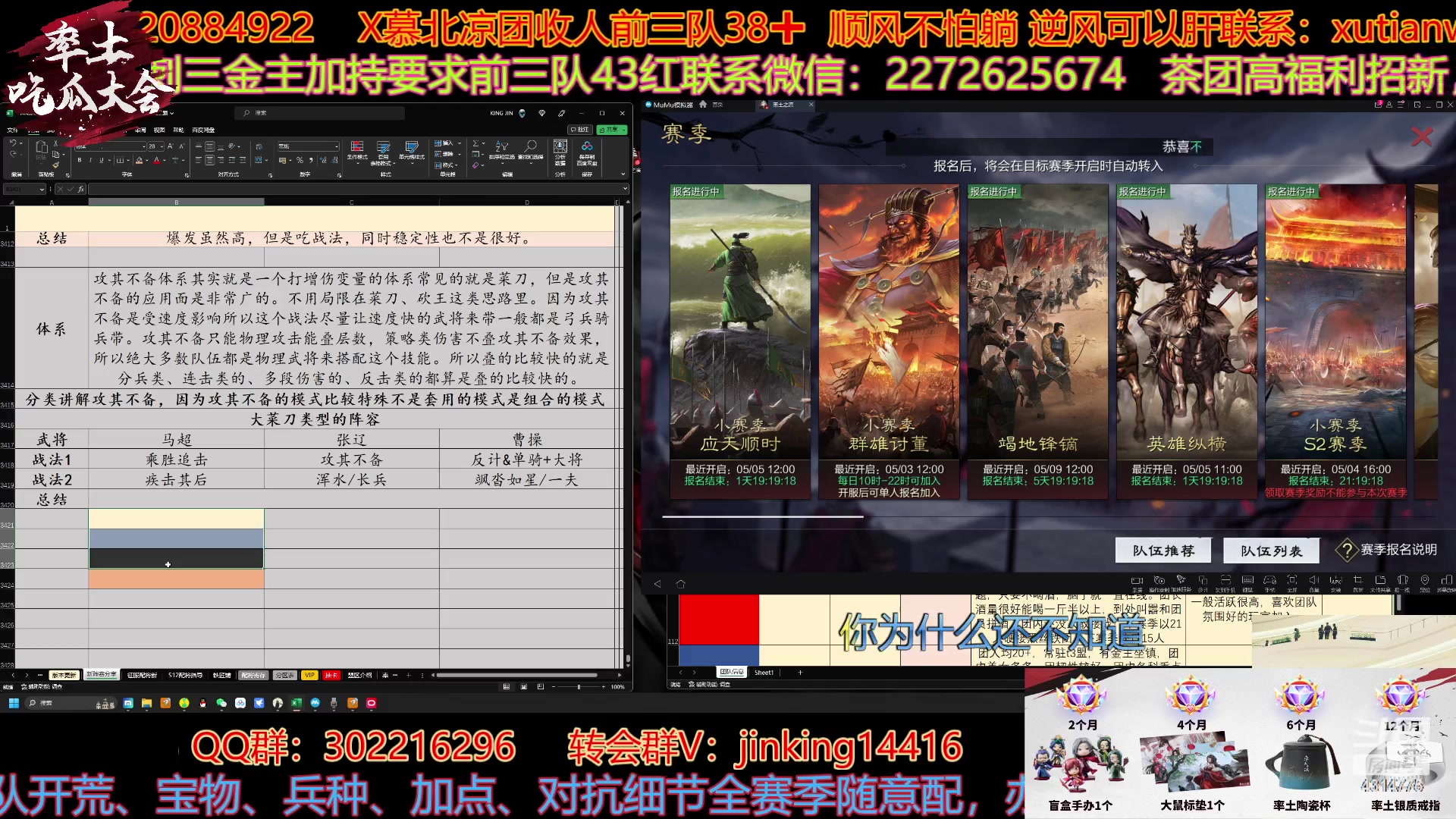
Task: Open the font name dropdown
Action: (x=144, y=146)
